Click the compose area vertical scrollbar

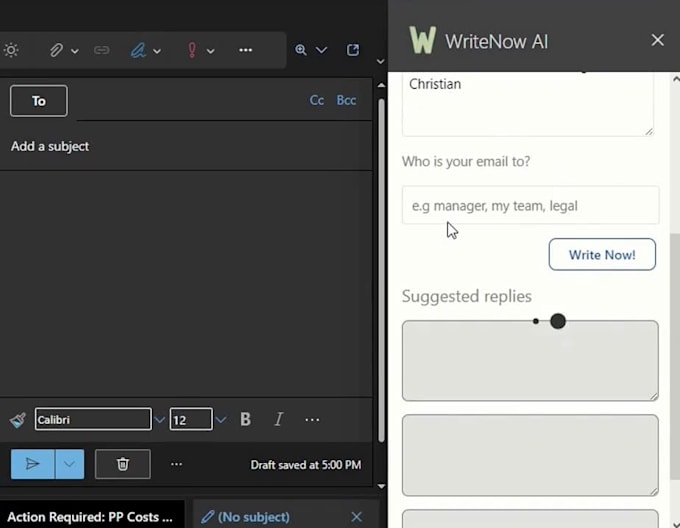[381, 270]
